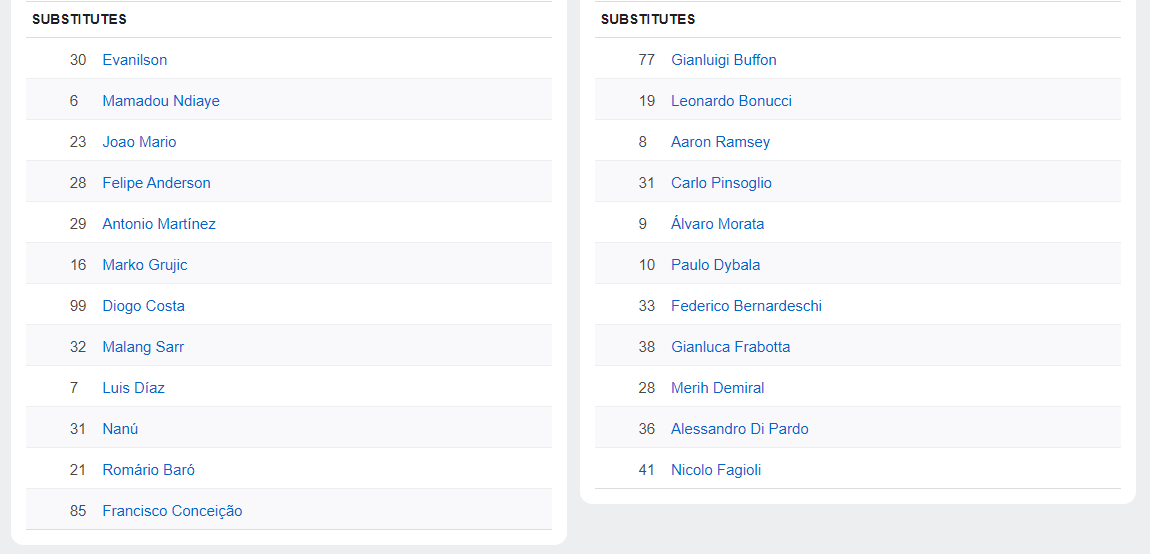Open Evanilson's player page

(134, 60)
